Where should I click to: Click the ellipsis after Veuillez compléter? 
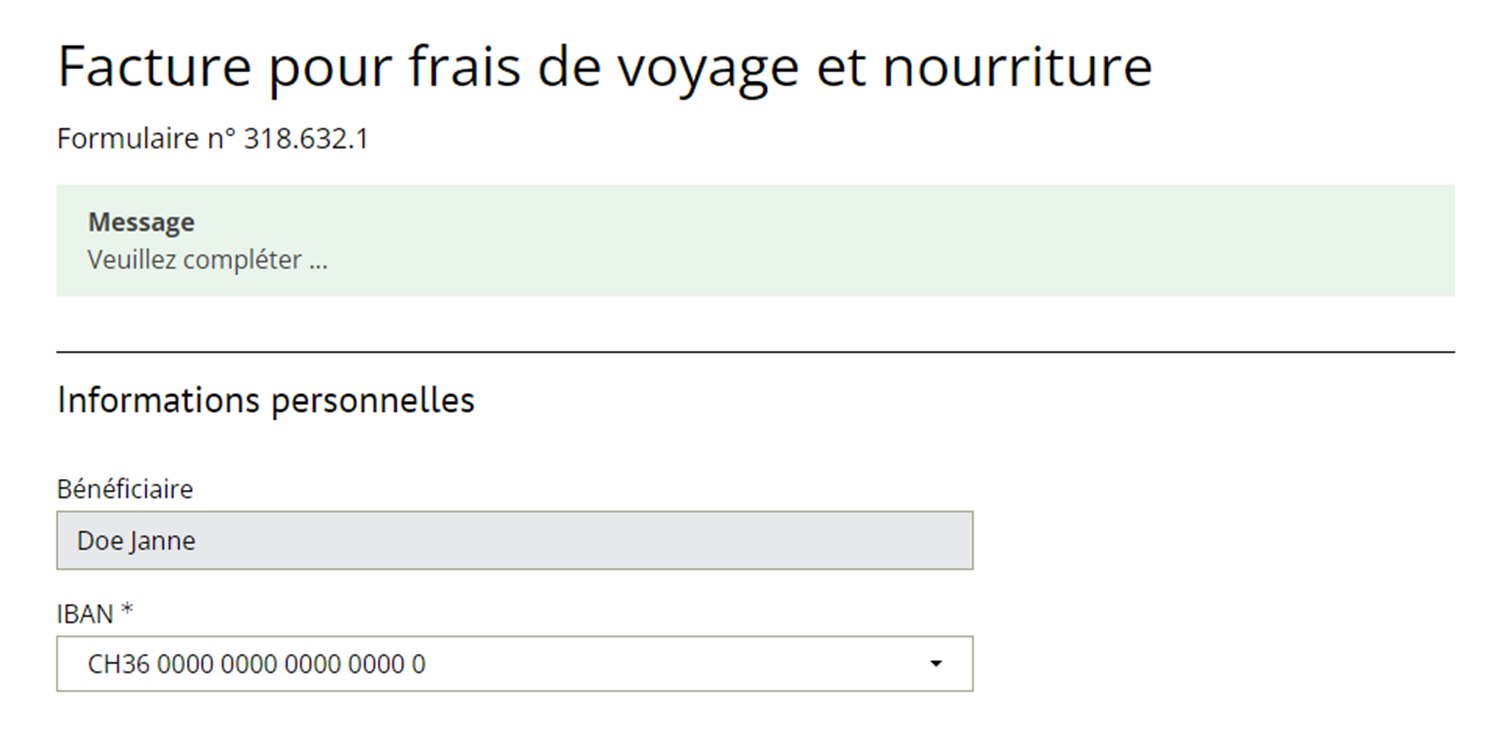tap(318, 262)
